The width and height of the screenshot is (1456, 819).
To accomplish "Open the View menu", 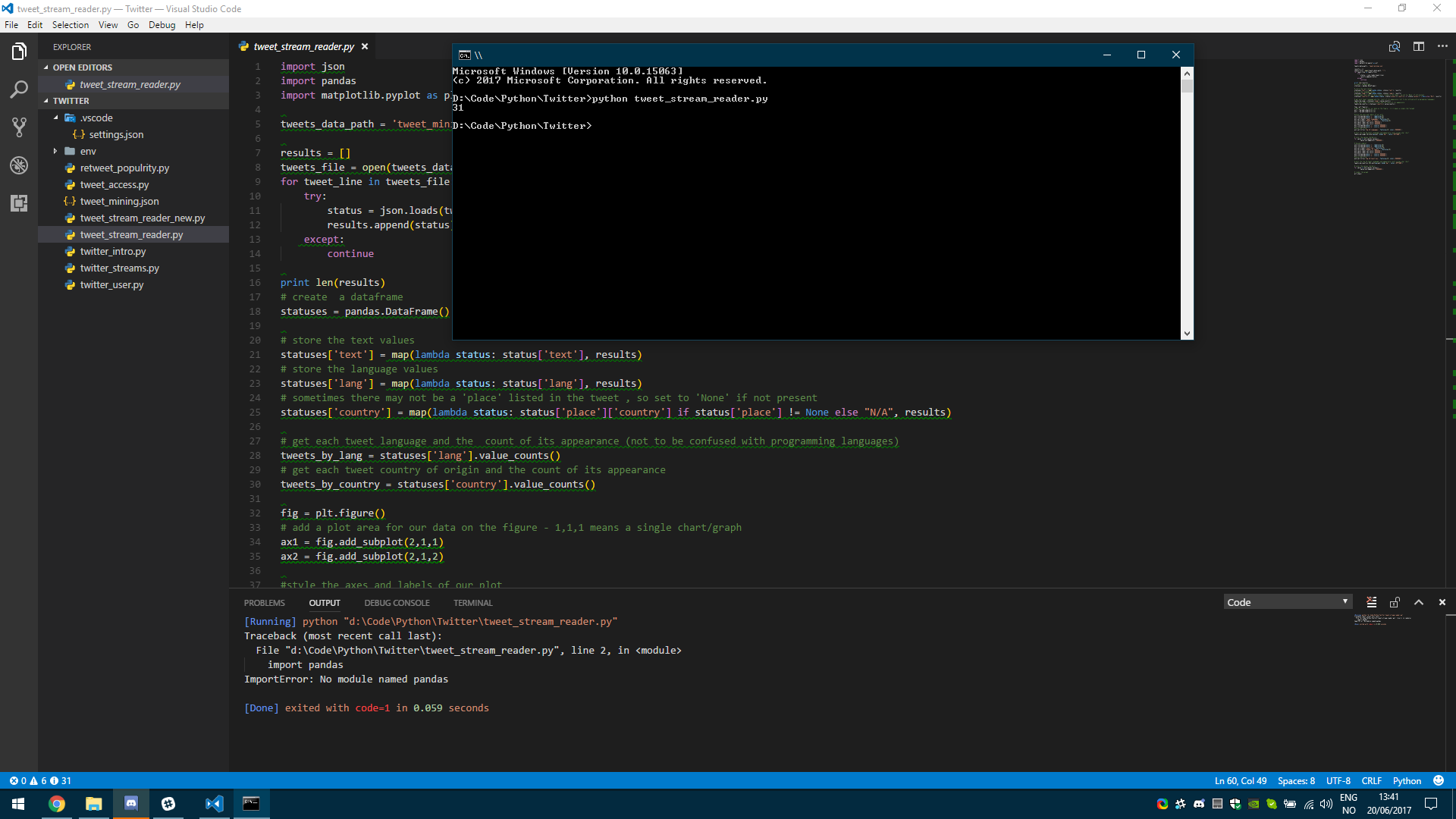I will coord(108,25).
